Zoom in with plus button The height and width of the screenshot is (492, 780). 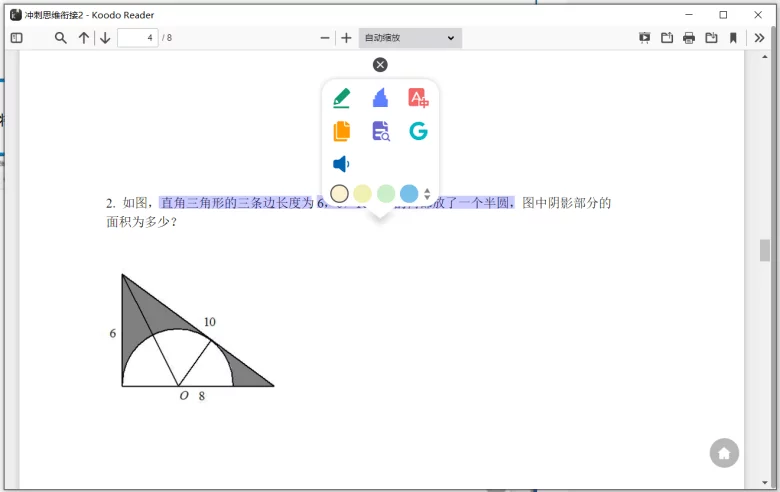pyautogui.click(x=346, y=38)
